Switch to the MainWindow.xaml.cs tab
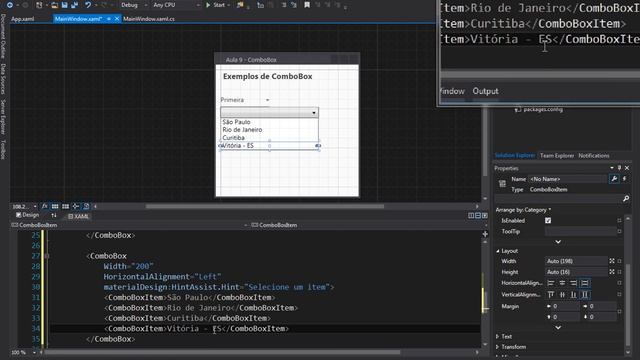 coord(149,19)
